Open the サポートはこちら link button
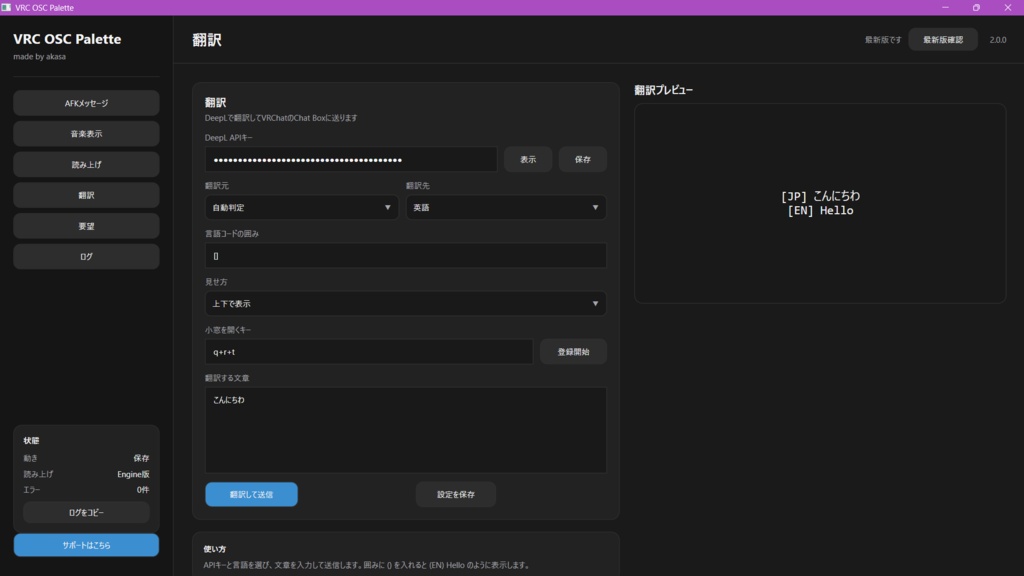This screenshot has height=576, width=1024. coord(86,545)
